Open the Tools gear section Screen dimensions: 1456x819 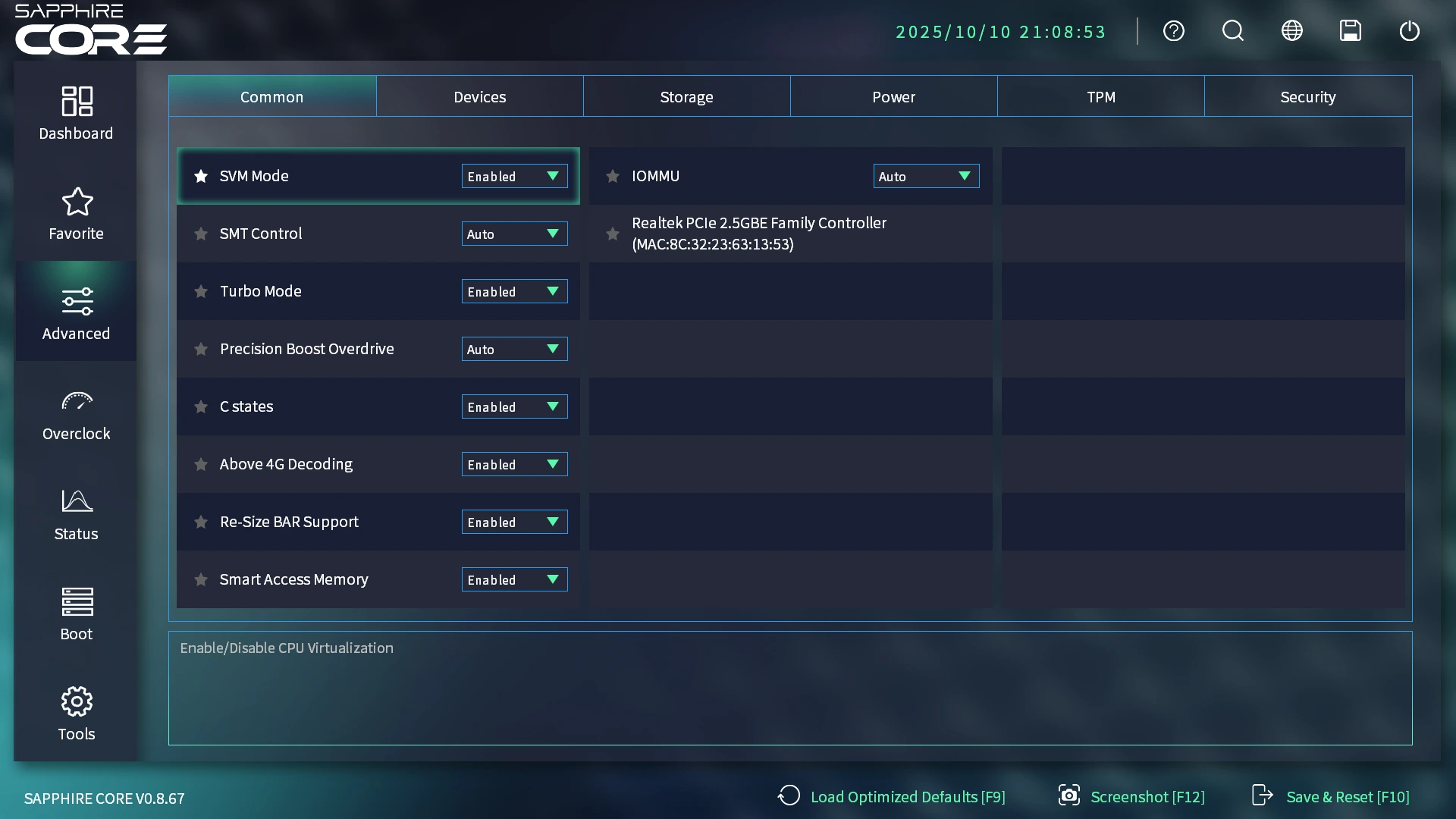tap(76, 714)
